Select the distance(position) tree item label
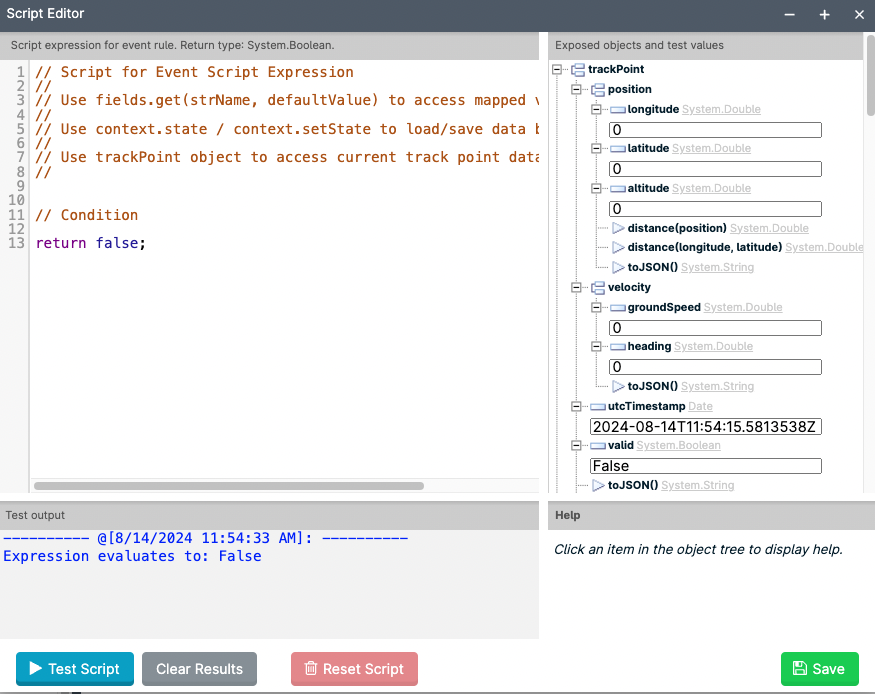Screen dimensions: 875x694 click(x=677, y=228)
